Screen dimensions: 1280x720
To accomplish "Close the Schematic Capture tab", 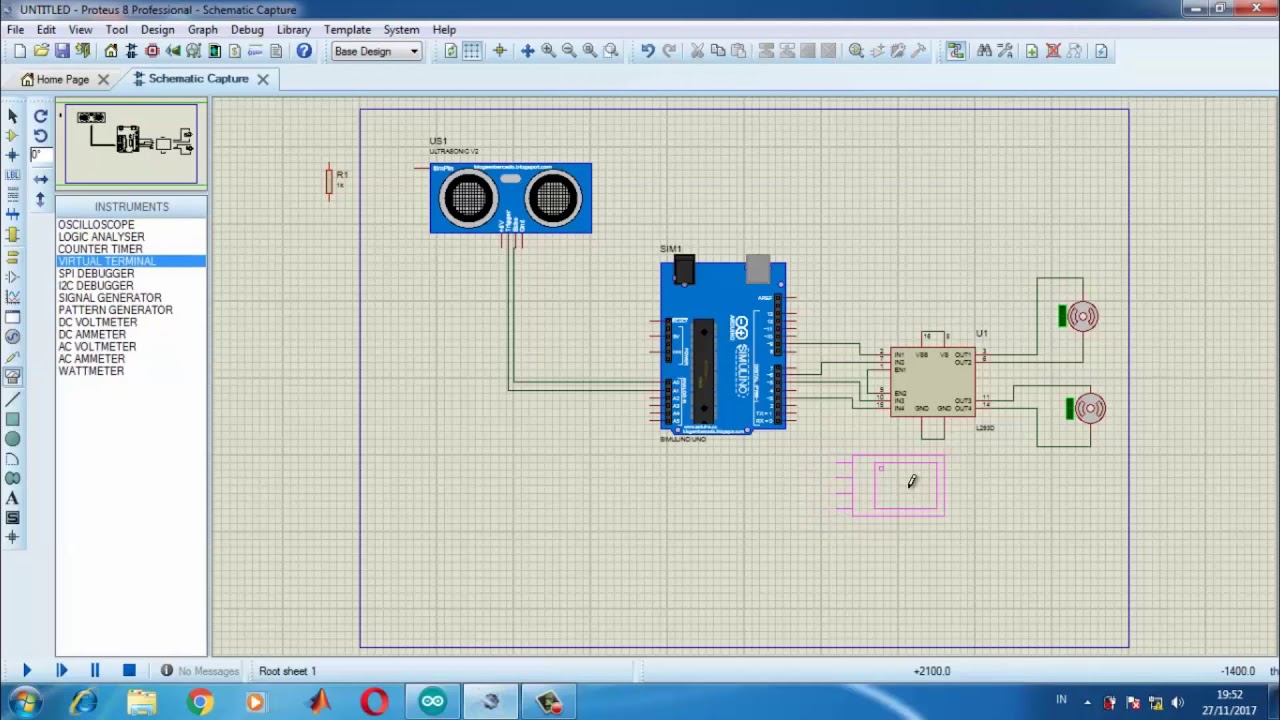I will click(263, 79).
